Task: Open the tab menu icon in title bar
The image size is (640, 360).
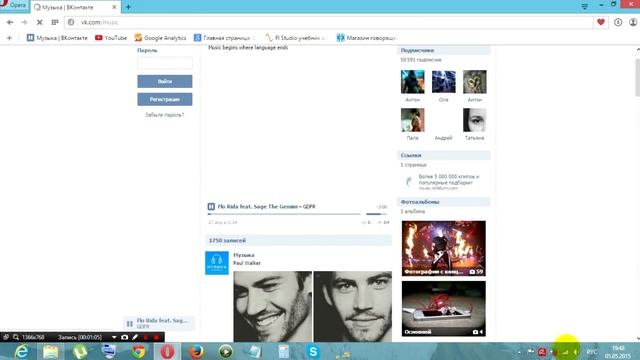Action: (x=584, y=6)
